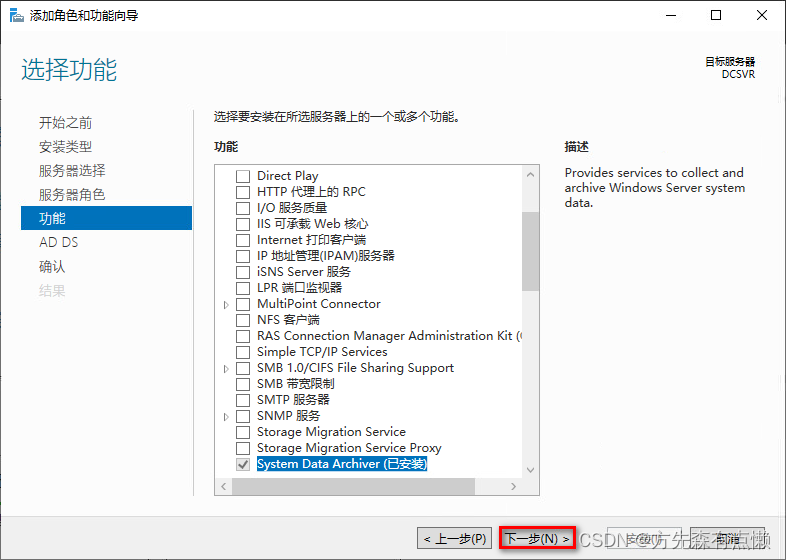The width and height of the screenshot is (786, 560).
Task: Minimize the wizard window
Action: pos(671,16)
